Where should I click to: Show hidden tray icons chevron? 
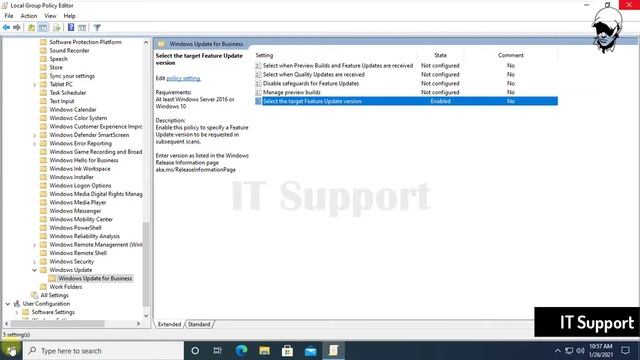coord(557,351)
